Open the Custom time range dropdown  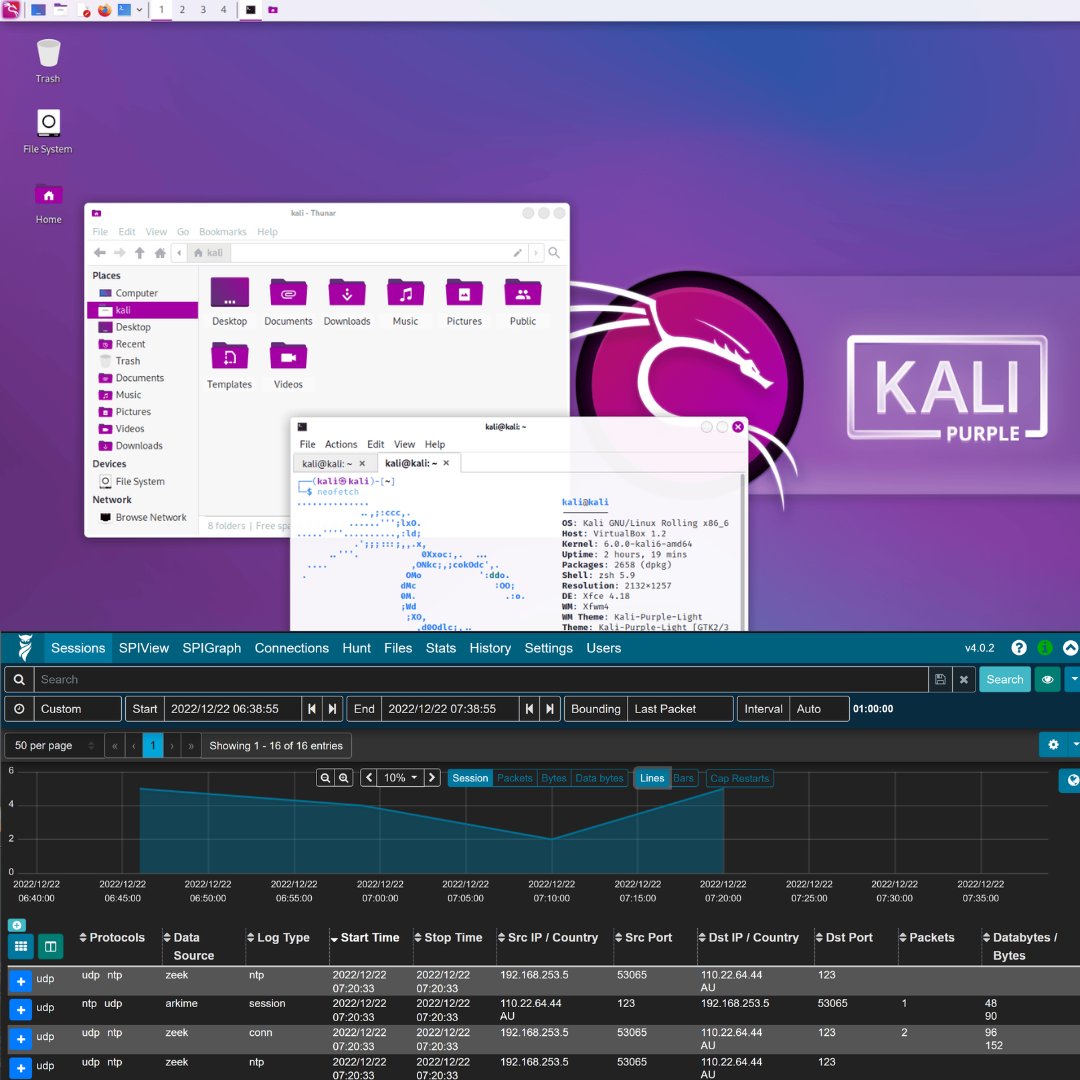tap(78, 709)
